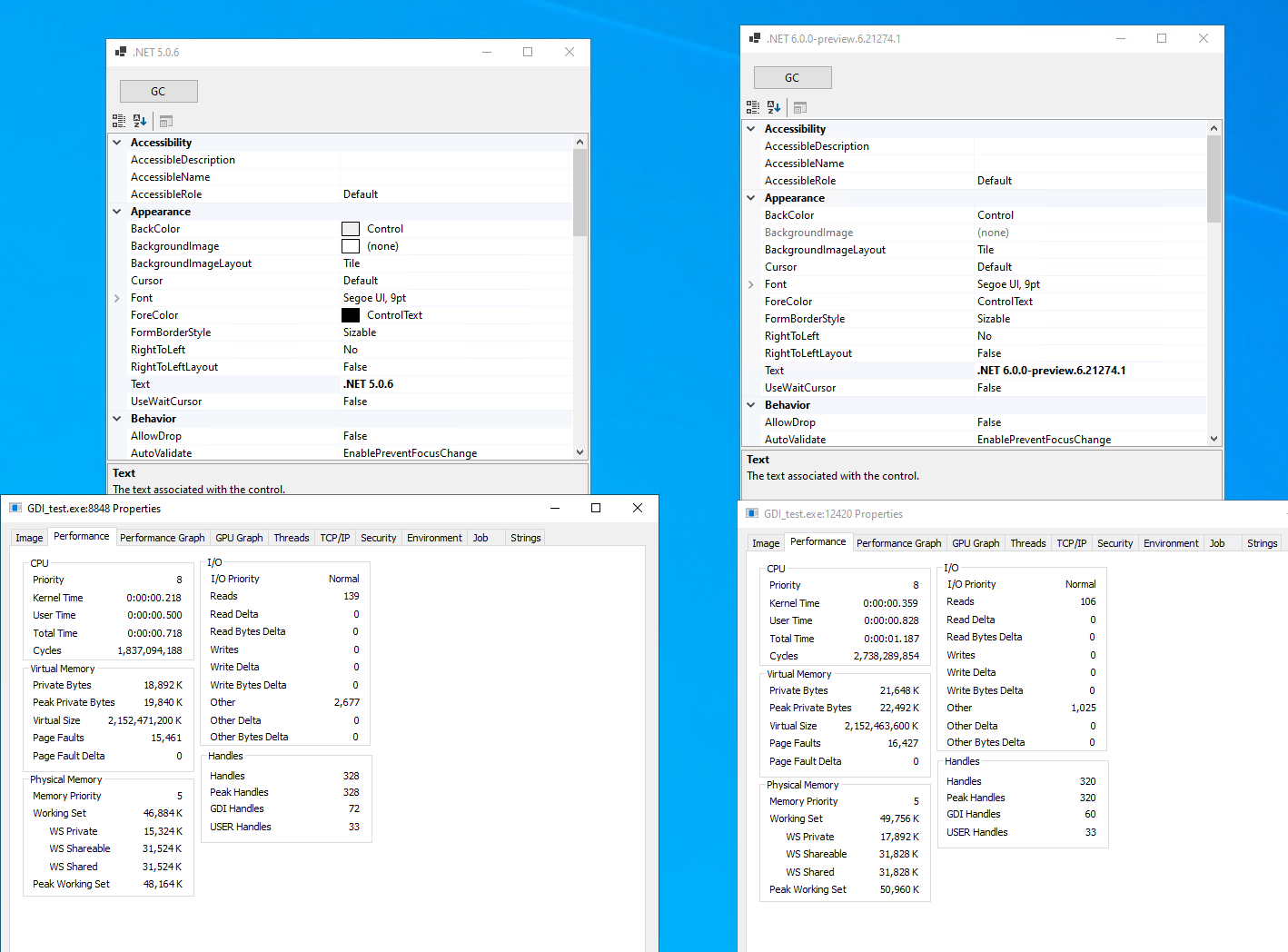Collapse the Accessibility category in .NET 5.0.6 grid
Image resolution: width=1288 pixels, height=952 pixels.
[x=116, y=142]
